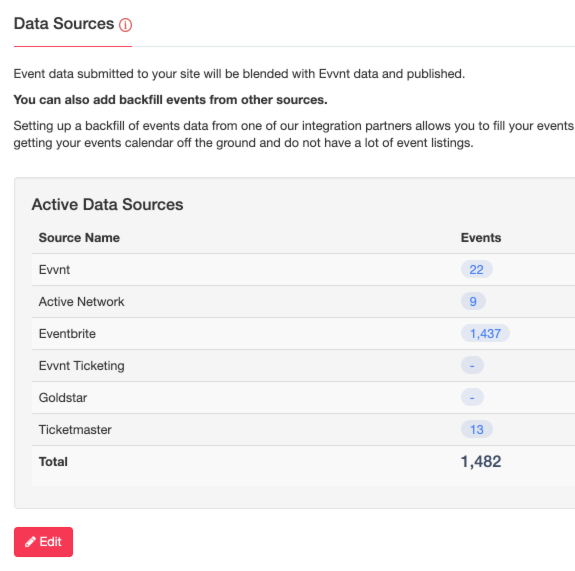Click the red Edit button
Screen dimensions: 575x571
coord(43,542)
